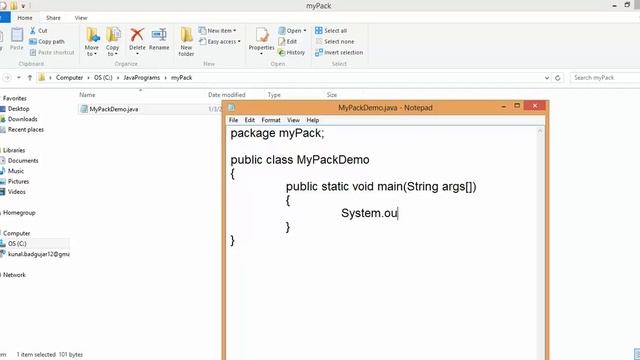
Task: Click the History button
Action: pyautogui.click(x=291, y=52)
